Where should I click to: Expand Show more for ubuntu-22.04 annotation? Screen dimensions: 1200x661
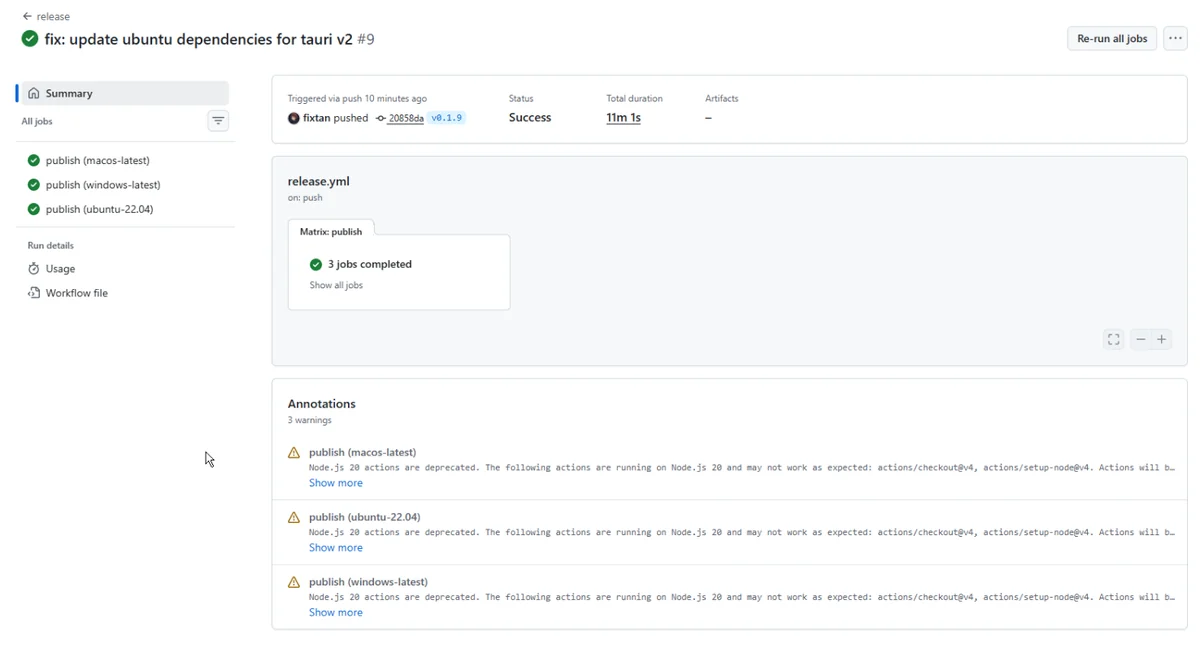click(x=335, y=548)
